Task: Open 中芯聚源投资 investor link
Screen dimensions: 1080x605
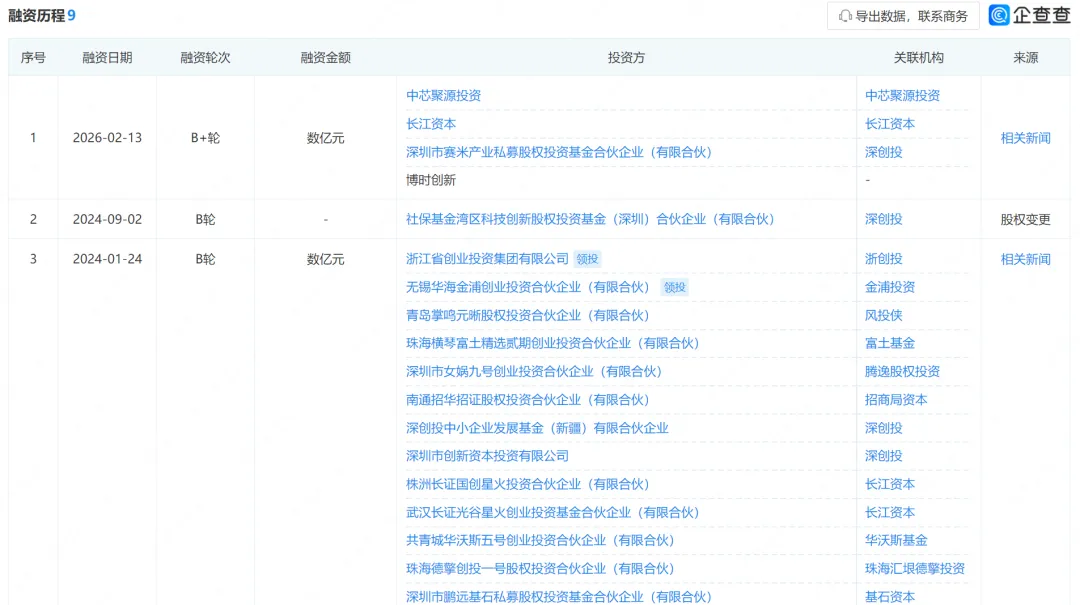Action: pos(443,96)
